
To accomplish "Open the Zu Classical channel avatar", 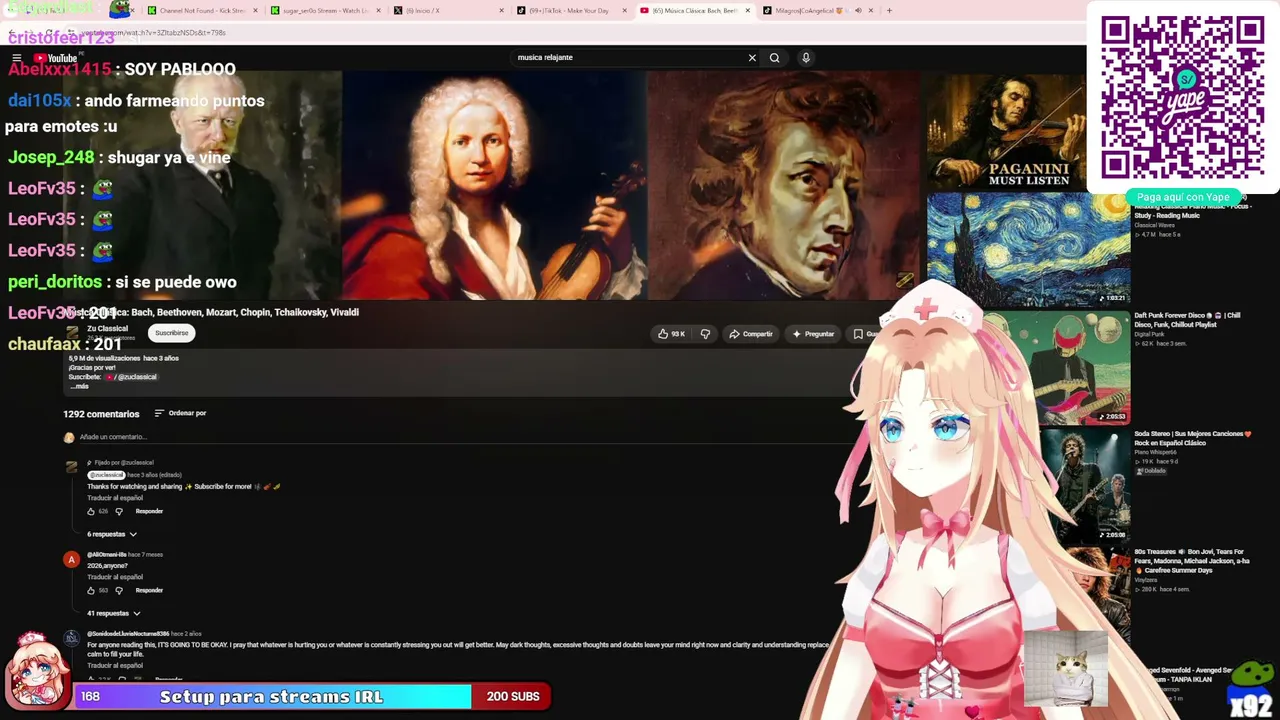I will click(72, 333).
